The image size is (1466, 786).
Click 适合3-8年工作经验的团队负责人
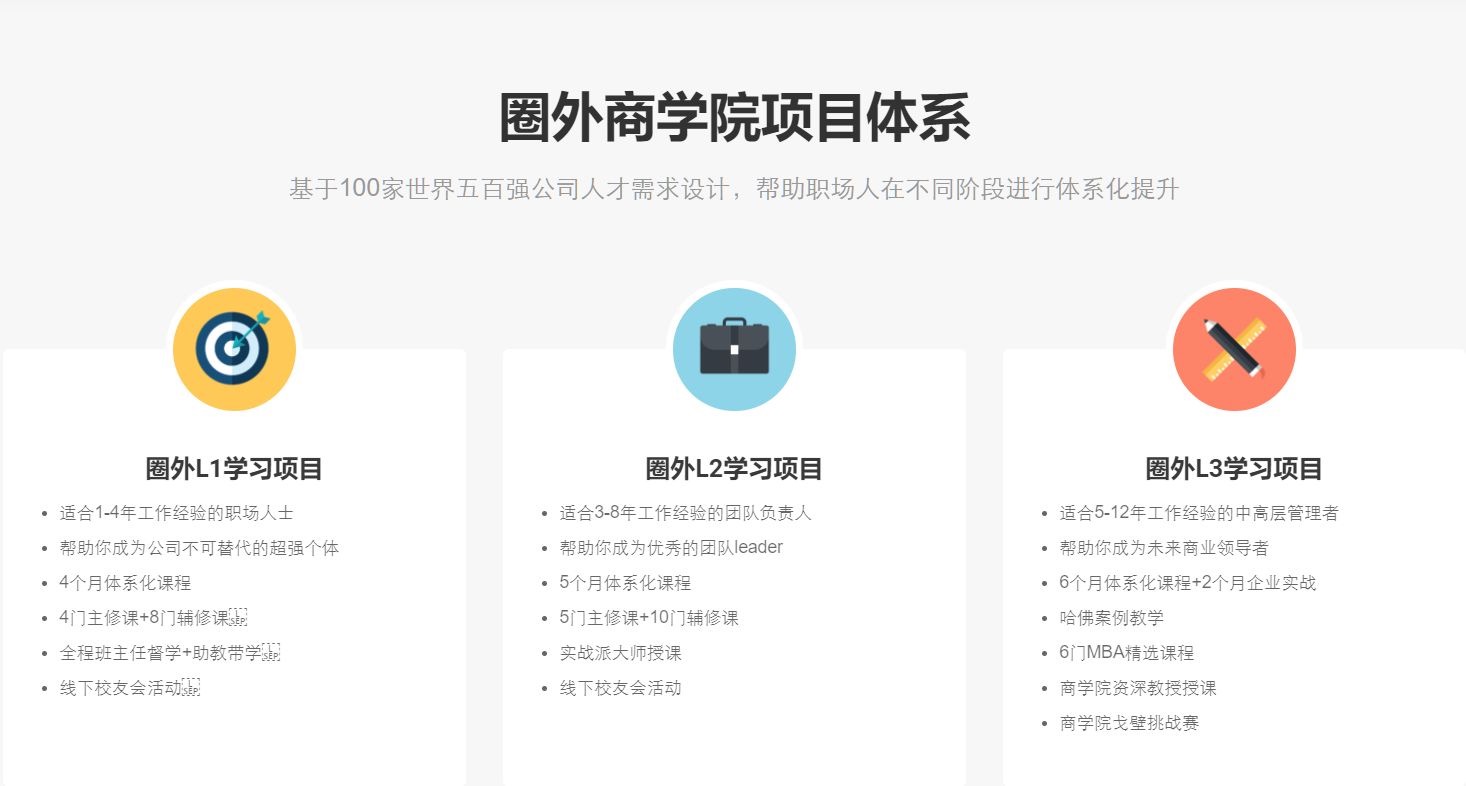[686, 513]
